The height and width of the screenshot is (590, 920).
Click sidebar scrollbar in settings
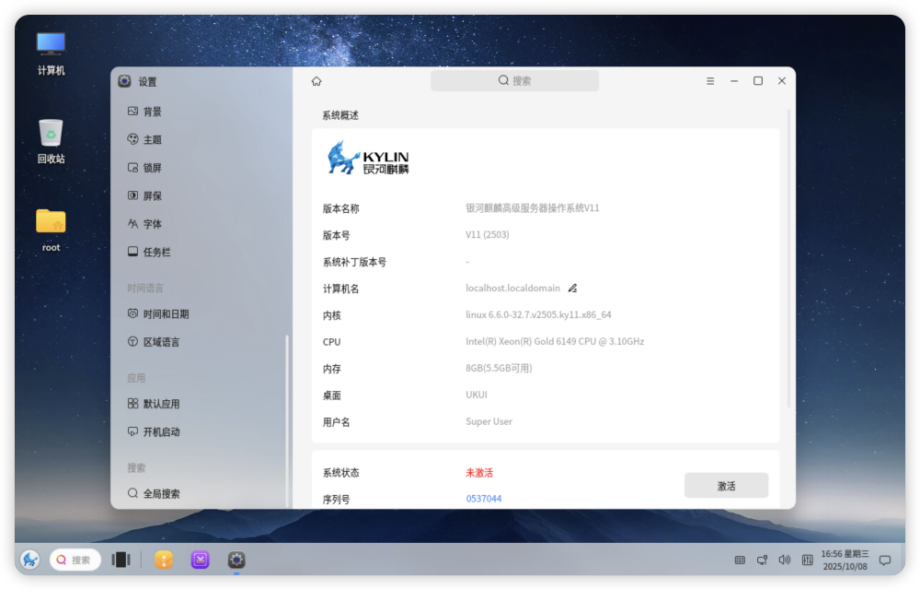tap(287, 421)
